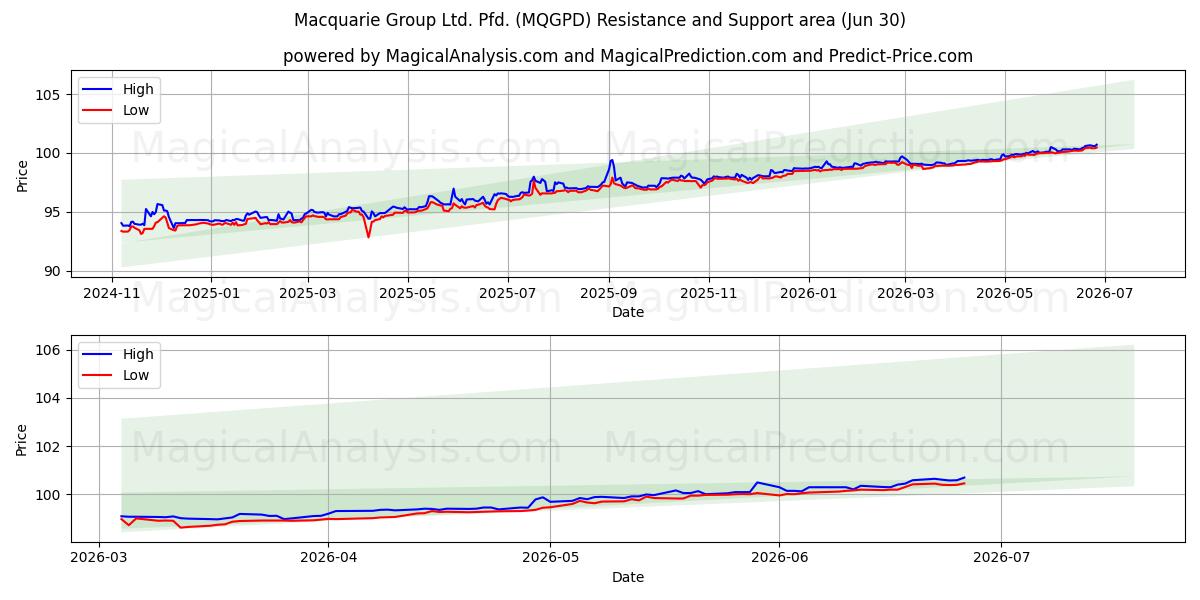Screen dimensions: 1200x600
Task: Click the '2025-03' x-axis label
Action: point(308,294)
